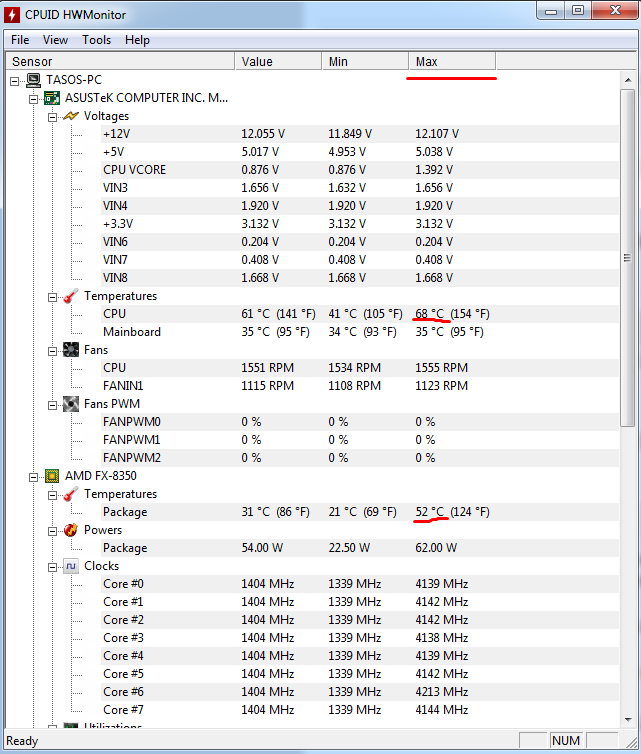Click the Value column header
This screenshot has width=641, height=754.
coord(278,62)
